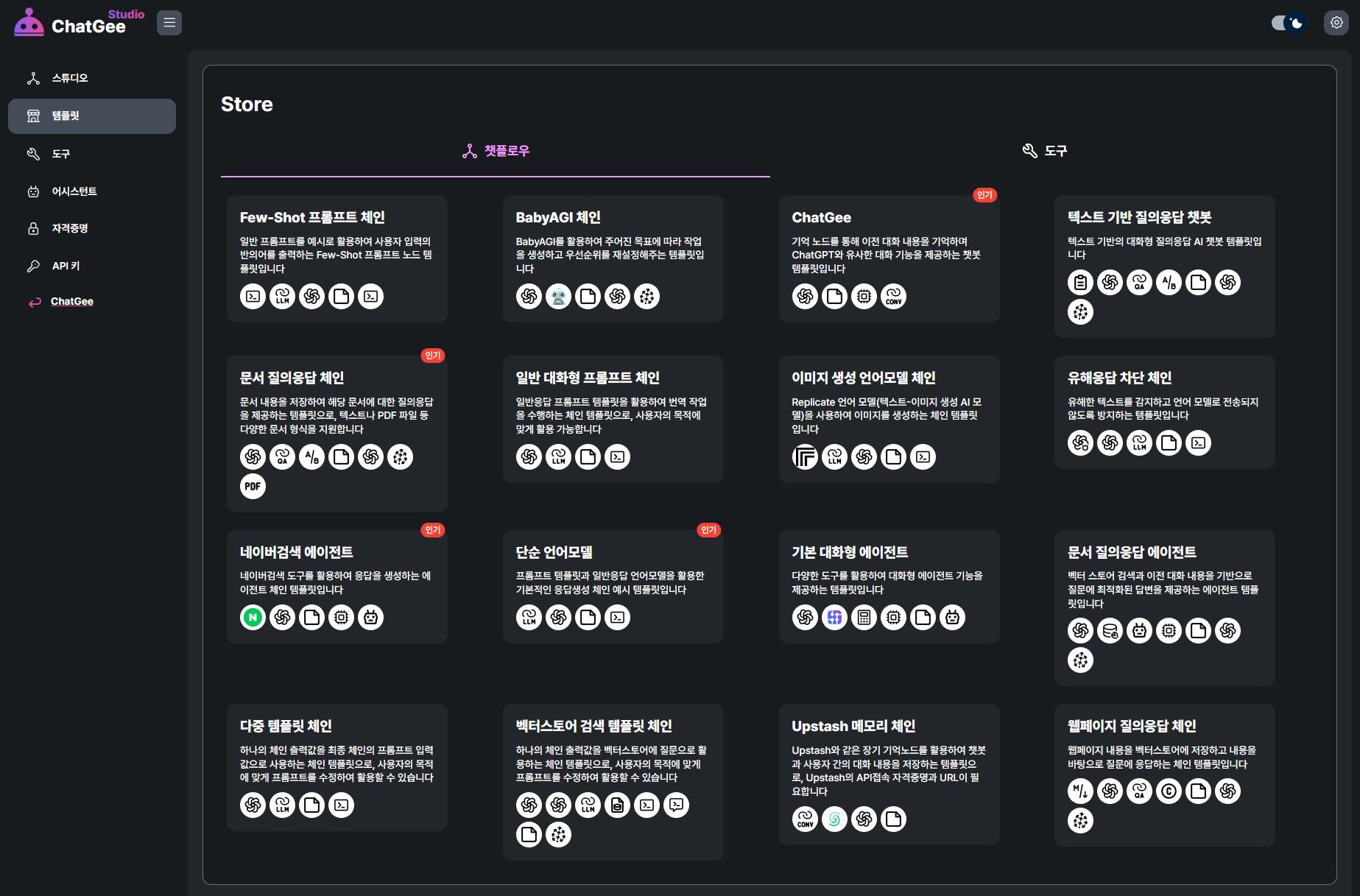
Task: Click the LLM icon in 단순 언어모델 card
Action: [x=529, y=617]
